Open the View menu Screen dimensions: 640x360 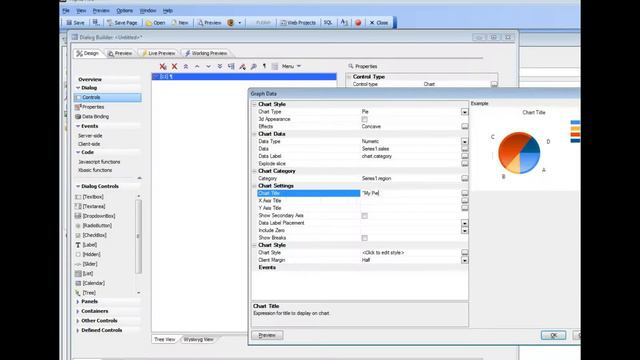pyautogui.click(x=81, y=11)
